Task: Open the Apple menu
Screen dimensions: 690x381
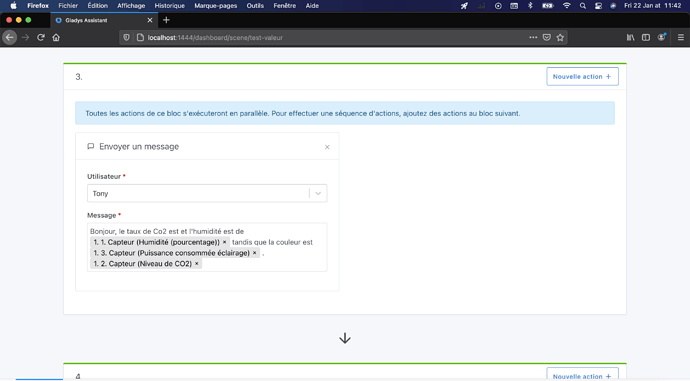Action: (x=13, y=6)
